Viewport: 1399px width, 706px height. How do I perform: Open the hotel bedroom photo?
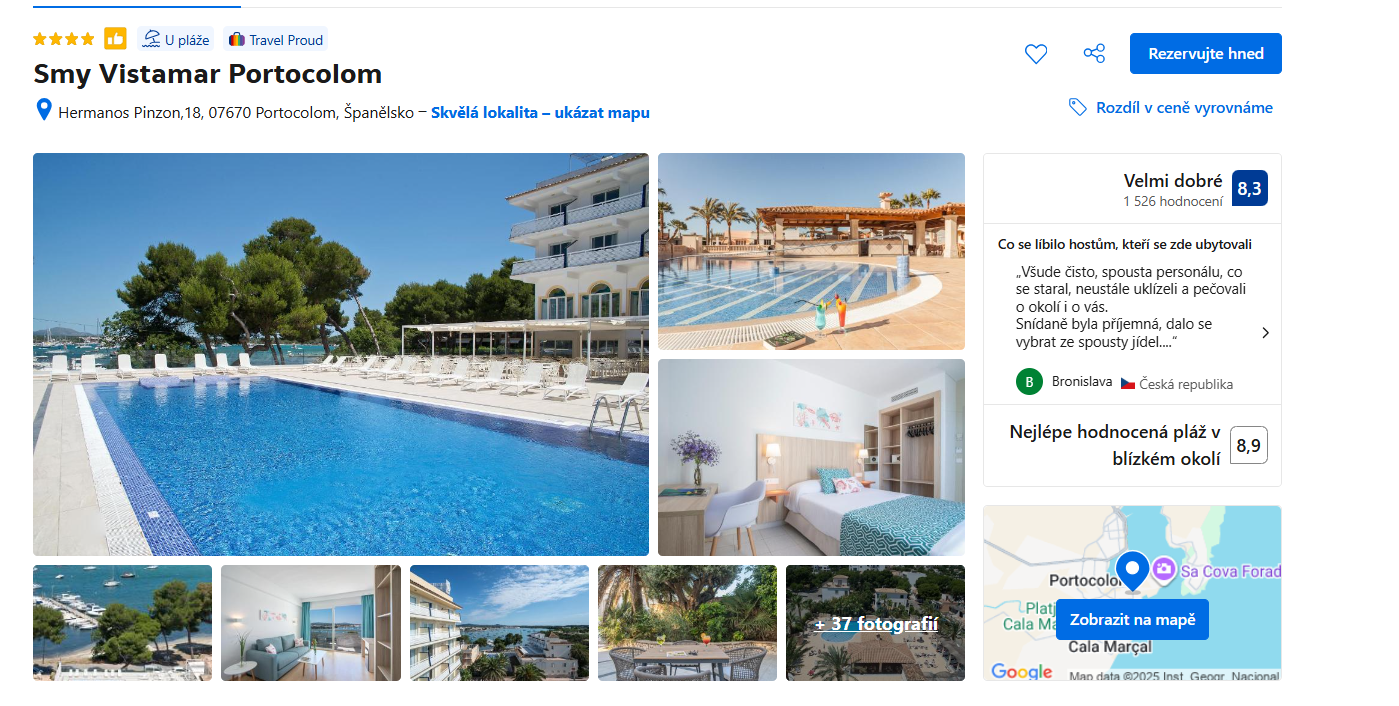[811, 457]
